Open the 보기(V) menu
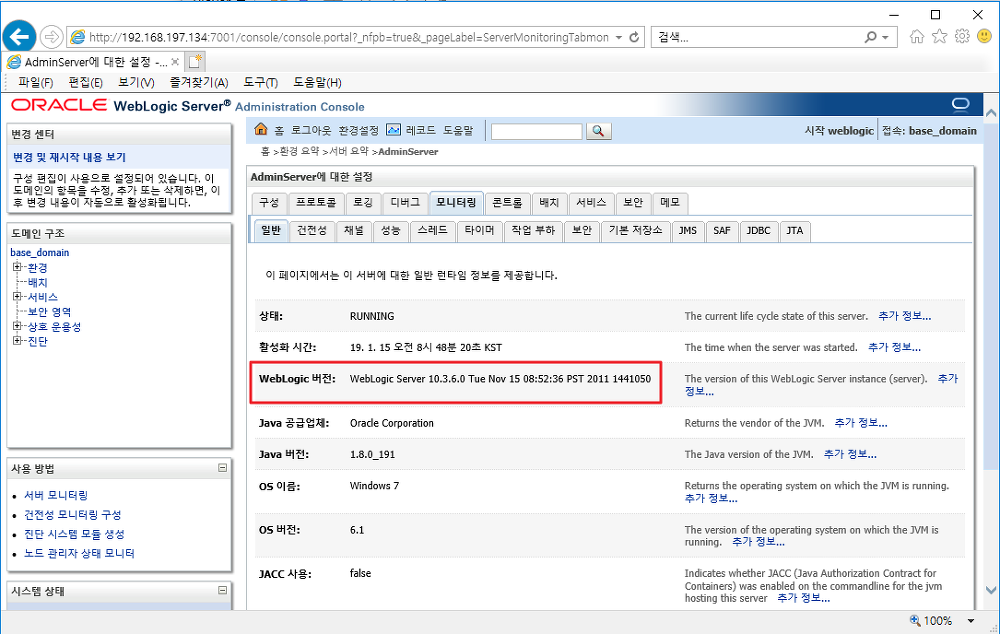 (136, 82)
